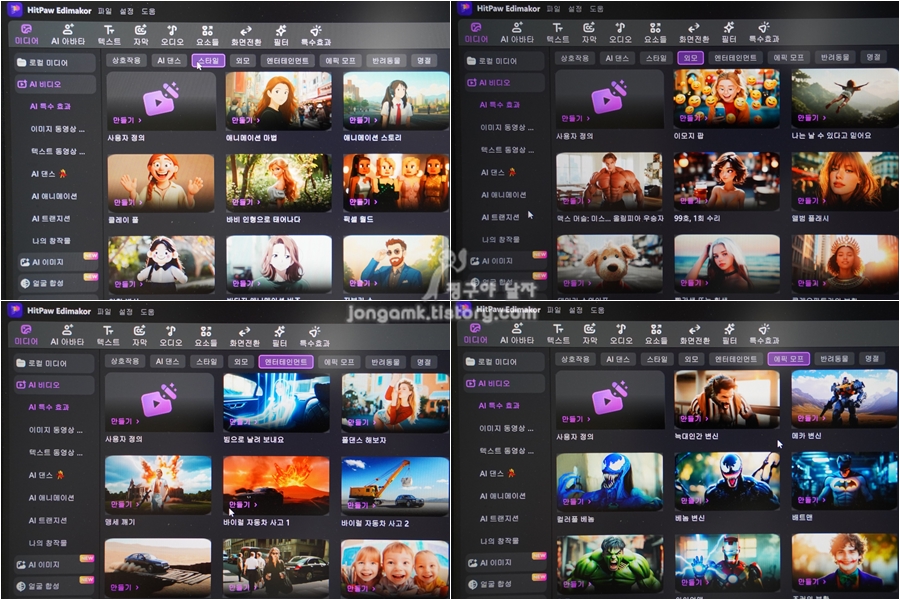Open 화면전환 icon in the 외모 view

pyautogui.click(x=694, y=33)
